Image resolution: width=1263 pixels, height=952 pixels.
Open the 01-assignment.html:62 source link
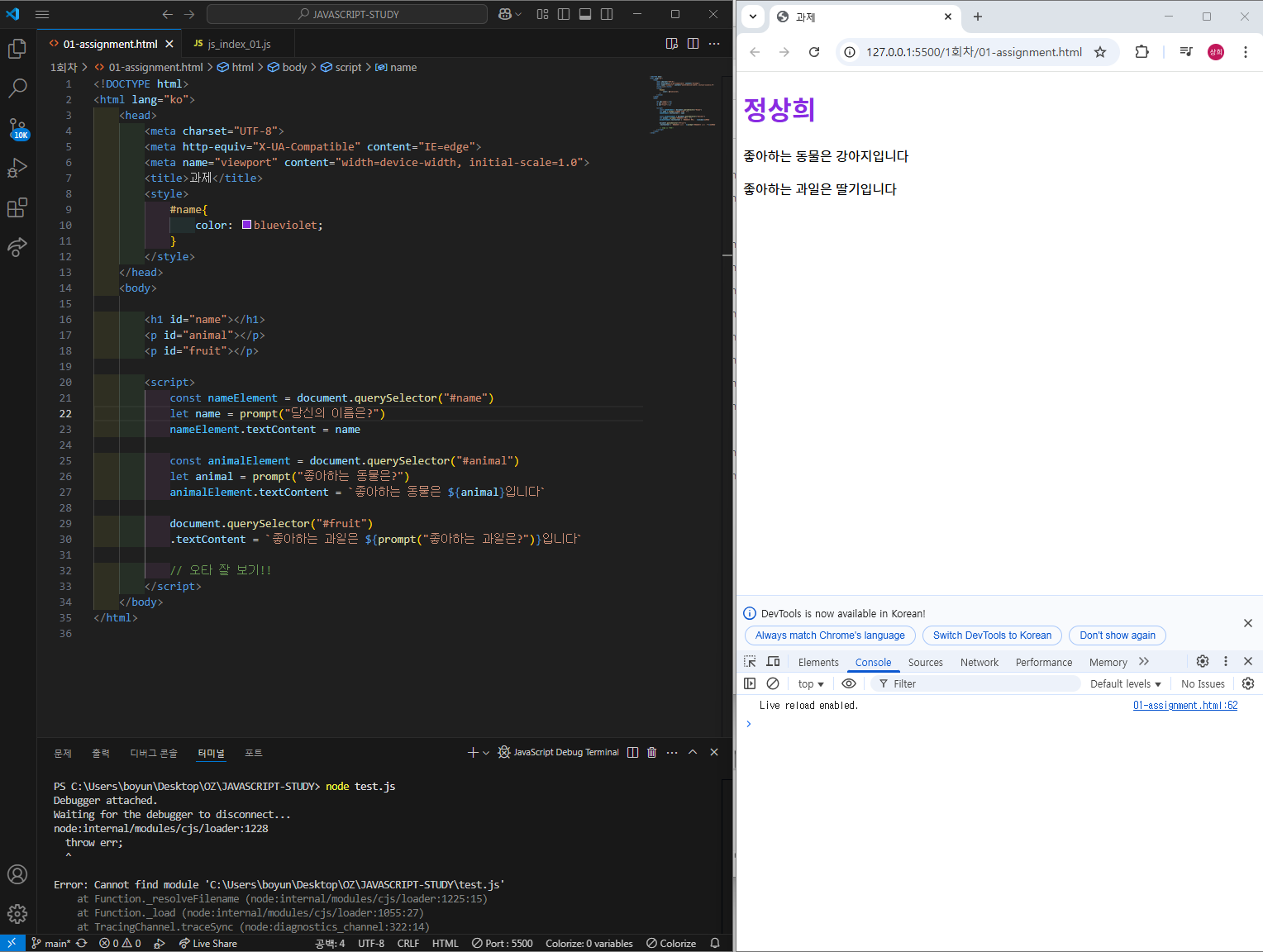click(1185, 705)
